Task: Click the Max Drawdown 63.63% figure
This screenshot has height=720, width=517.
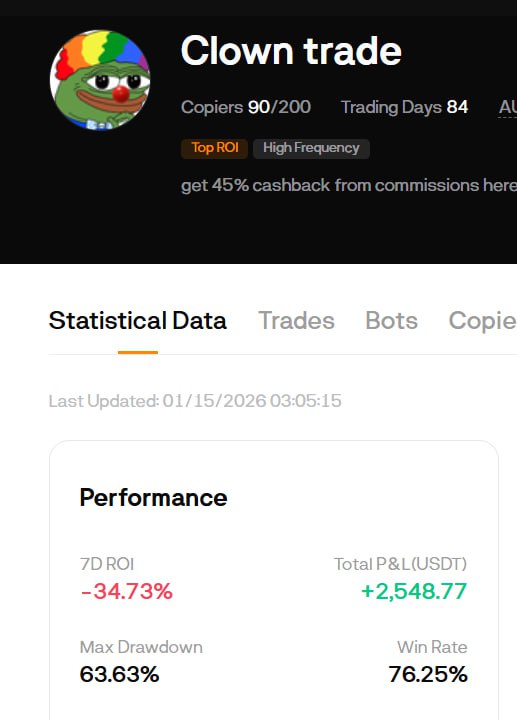Action: [119, 675]
